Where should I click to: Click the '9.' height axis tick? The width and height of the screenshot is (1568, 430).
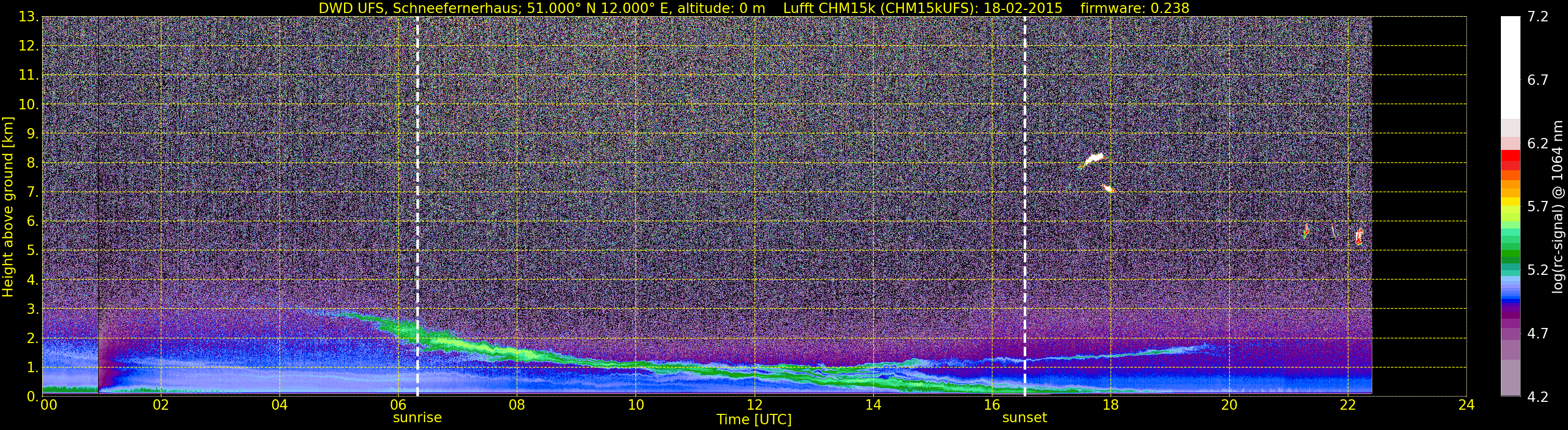click(32, 134)
